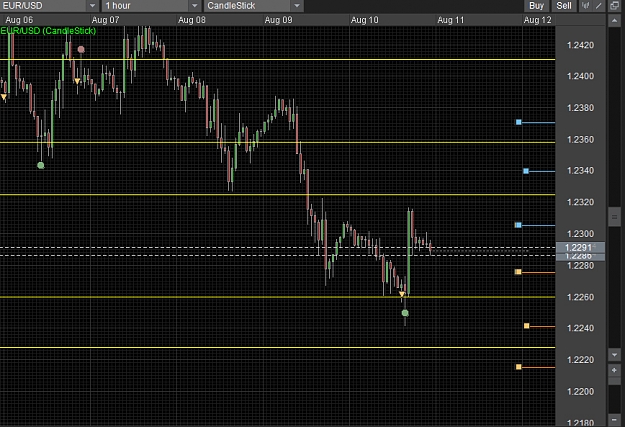Detach chart with the pop-out window icon
This screenshot has height=427, width=625.
(x=615, y=6)
